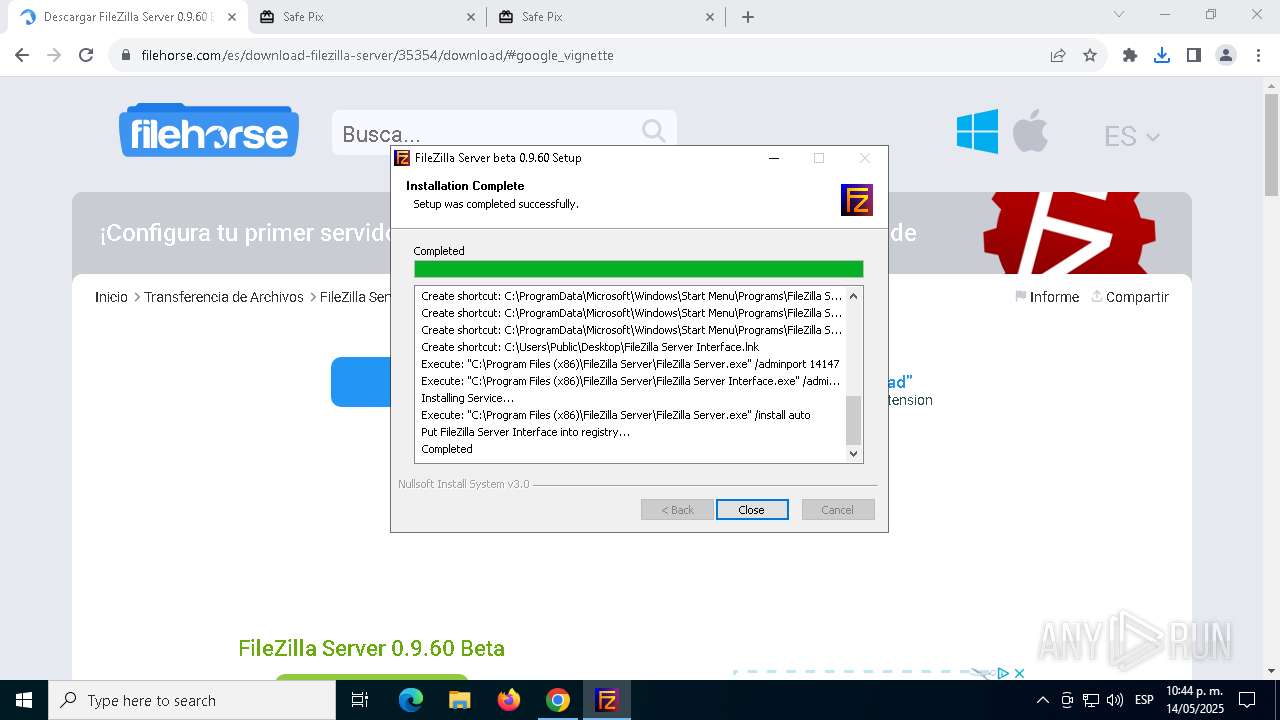This screenshot has width=1280, height=720.
Task: Open the Transferencia de Archivos breadcrumb
Action: point(224,297)
